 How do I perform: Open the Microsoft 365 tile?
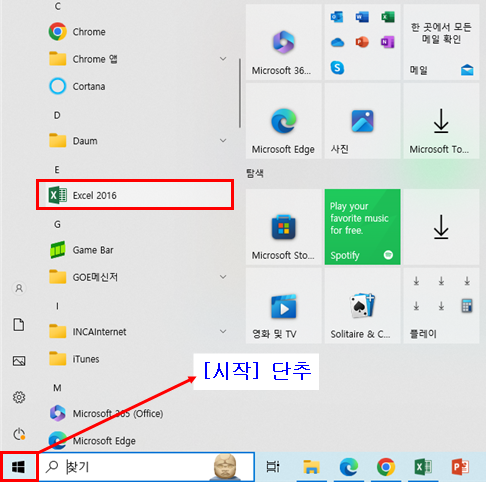284,42
